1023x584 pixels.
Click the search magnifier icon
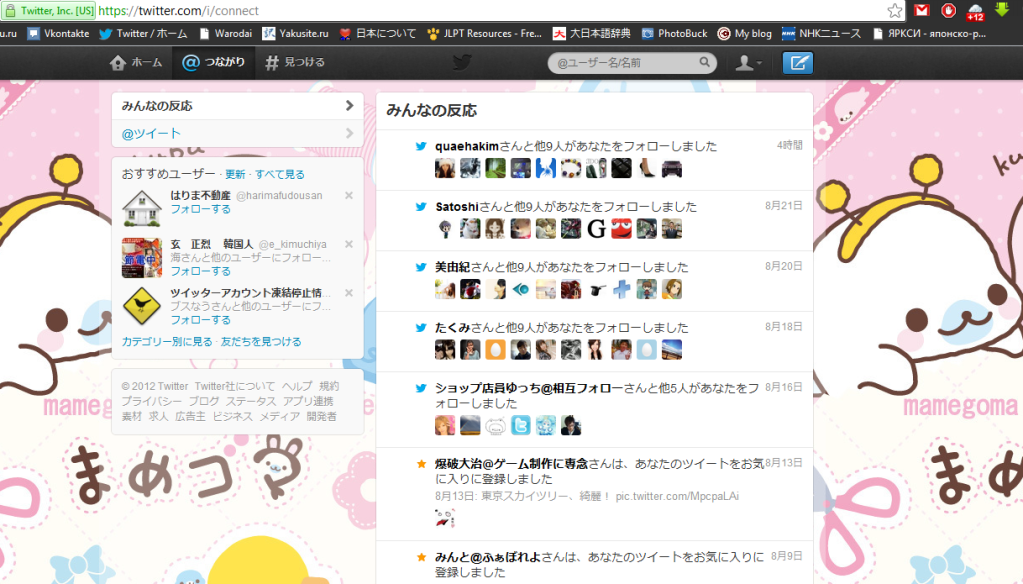pos(705,62)
